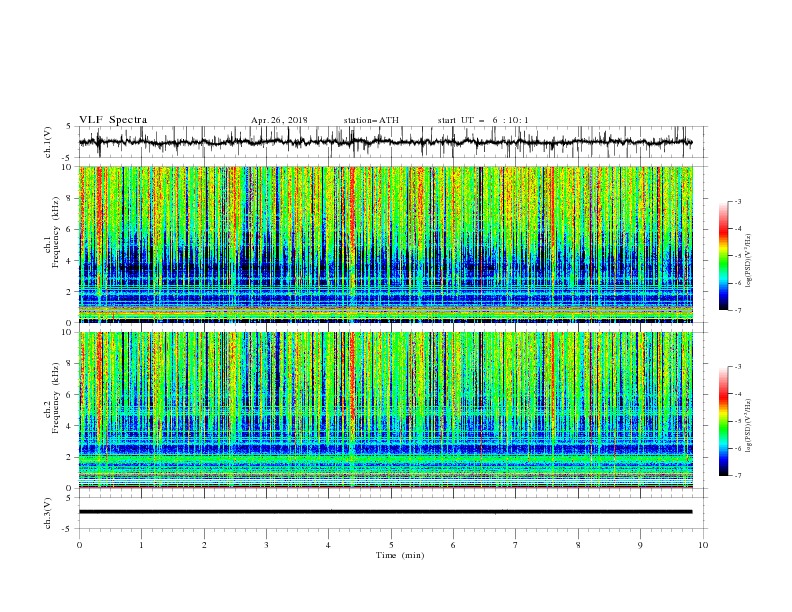Click the "10" tick on the time axis

[x=703, y=545]
